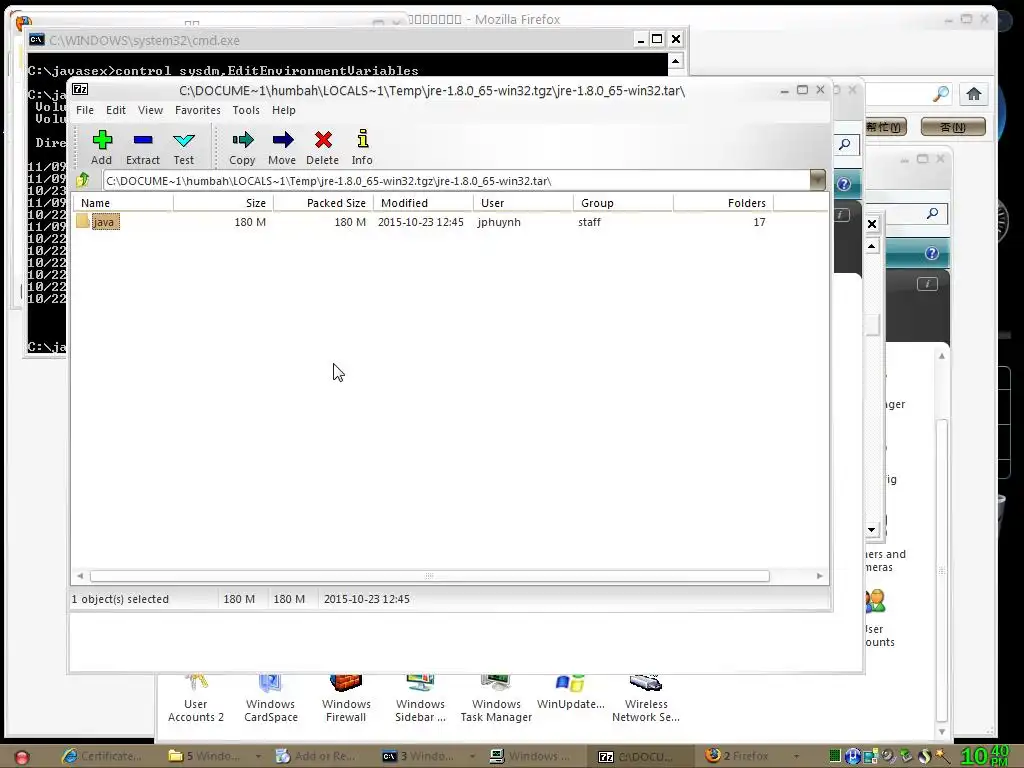Click the top blue help question icon

(x=844, y=184)
